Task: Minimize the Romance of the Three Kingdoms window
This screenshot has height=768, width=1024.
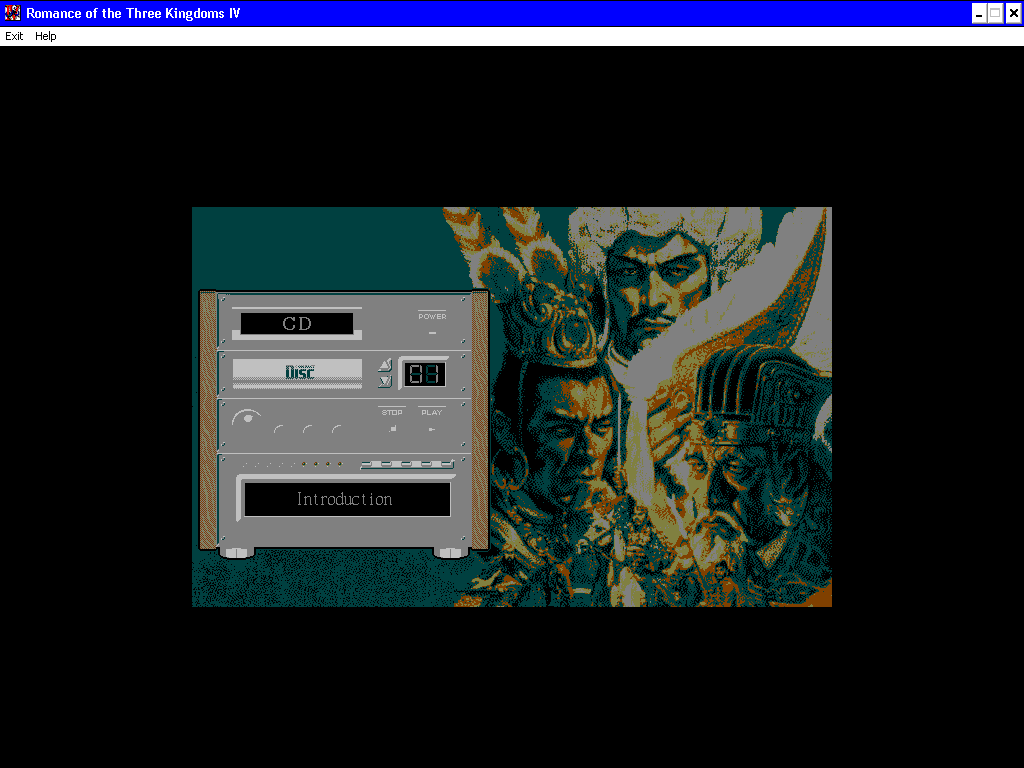Action: pyautogui.click(x=979, y=13)
